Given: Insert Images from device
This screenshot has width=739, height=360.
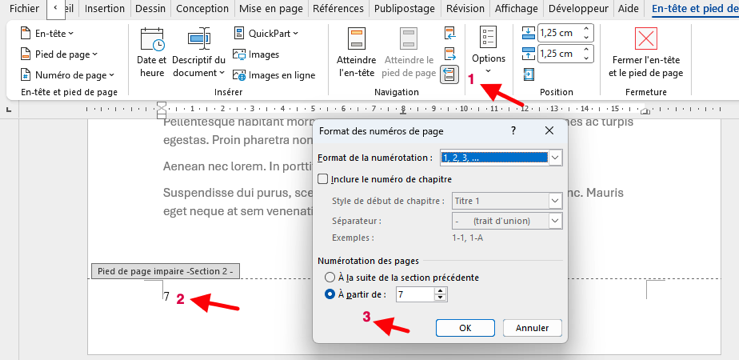Looking at the screenshot, I should 256,55.
